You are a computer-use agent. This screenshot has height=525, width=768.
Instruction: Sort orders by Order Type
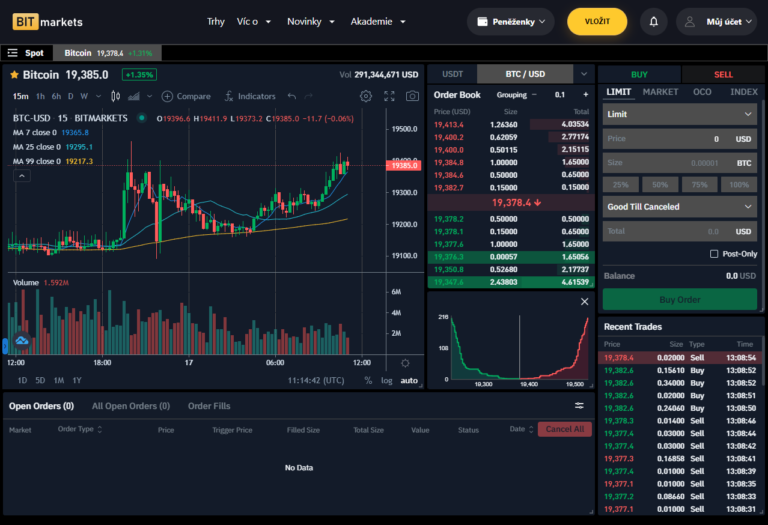point(80,429)
